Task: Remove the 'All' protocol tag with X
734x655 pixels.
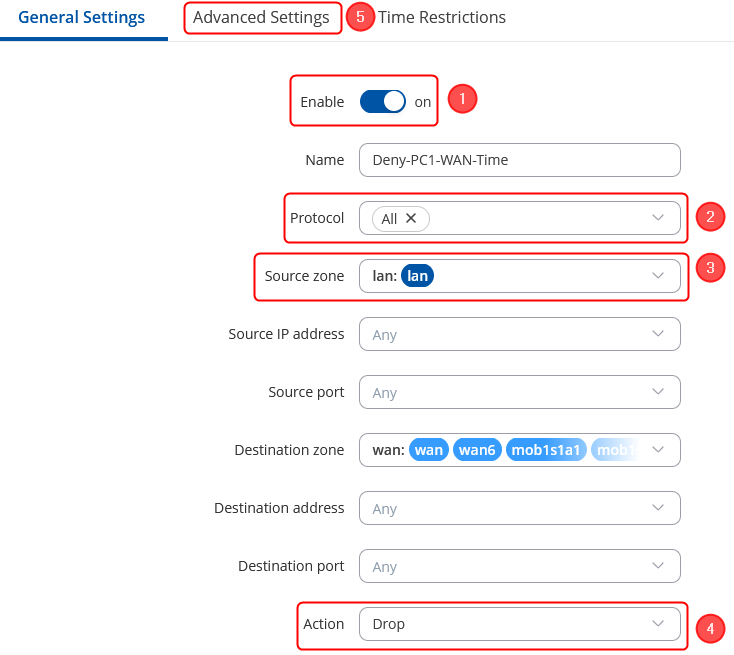Action: click(411, 218)
